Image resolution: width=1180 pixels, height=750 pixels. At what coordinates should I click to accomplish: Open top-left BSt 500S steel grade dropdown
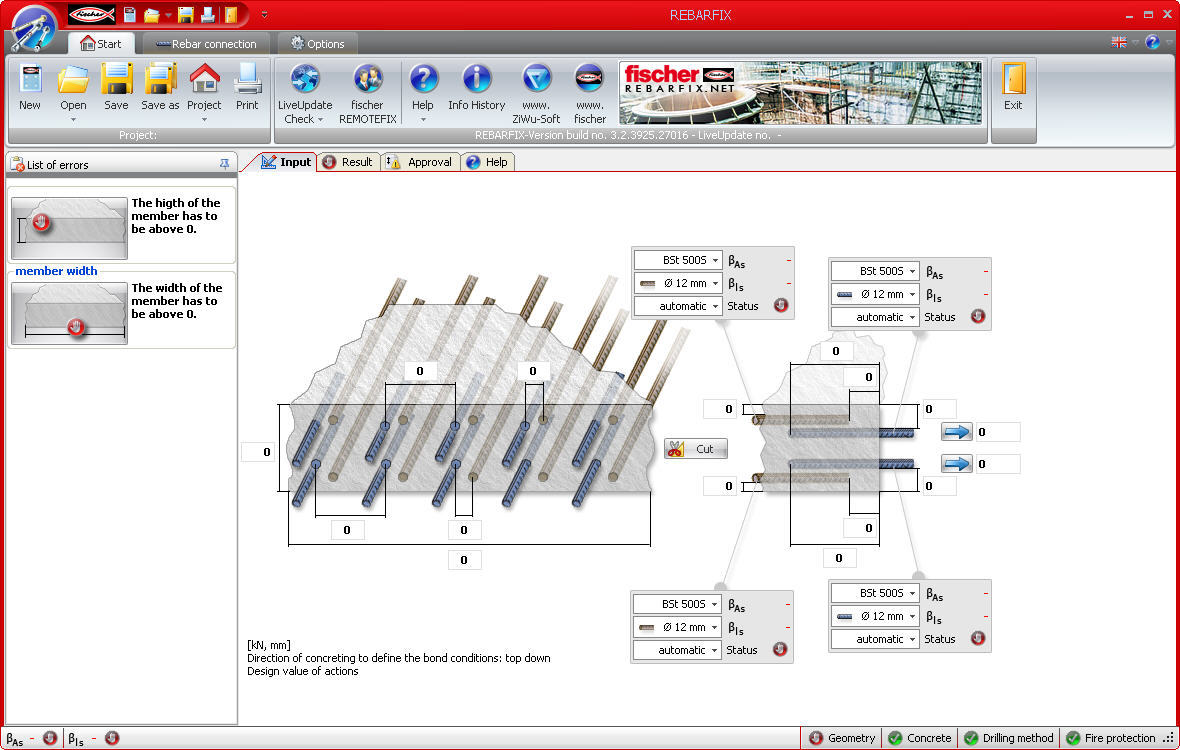[678, 260]
